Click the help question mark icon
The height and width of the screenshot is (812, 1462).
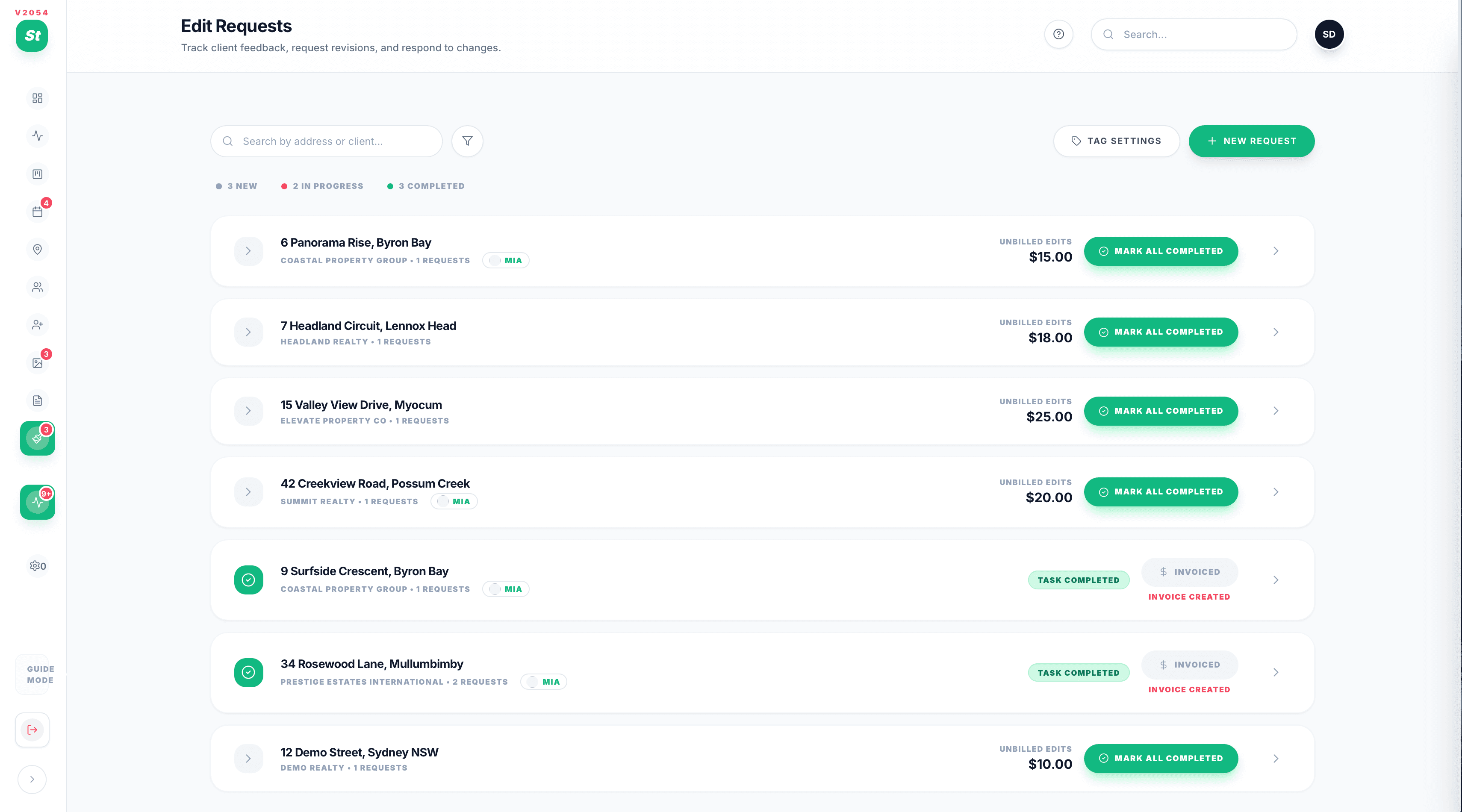pyautogui.click(x=1058, y=34)
